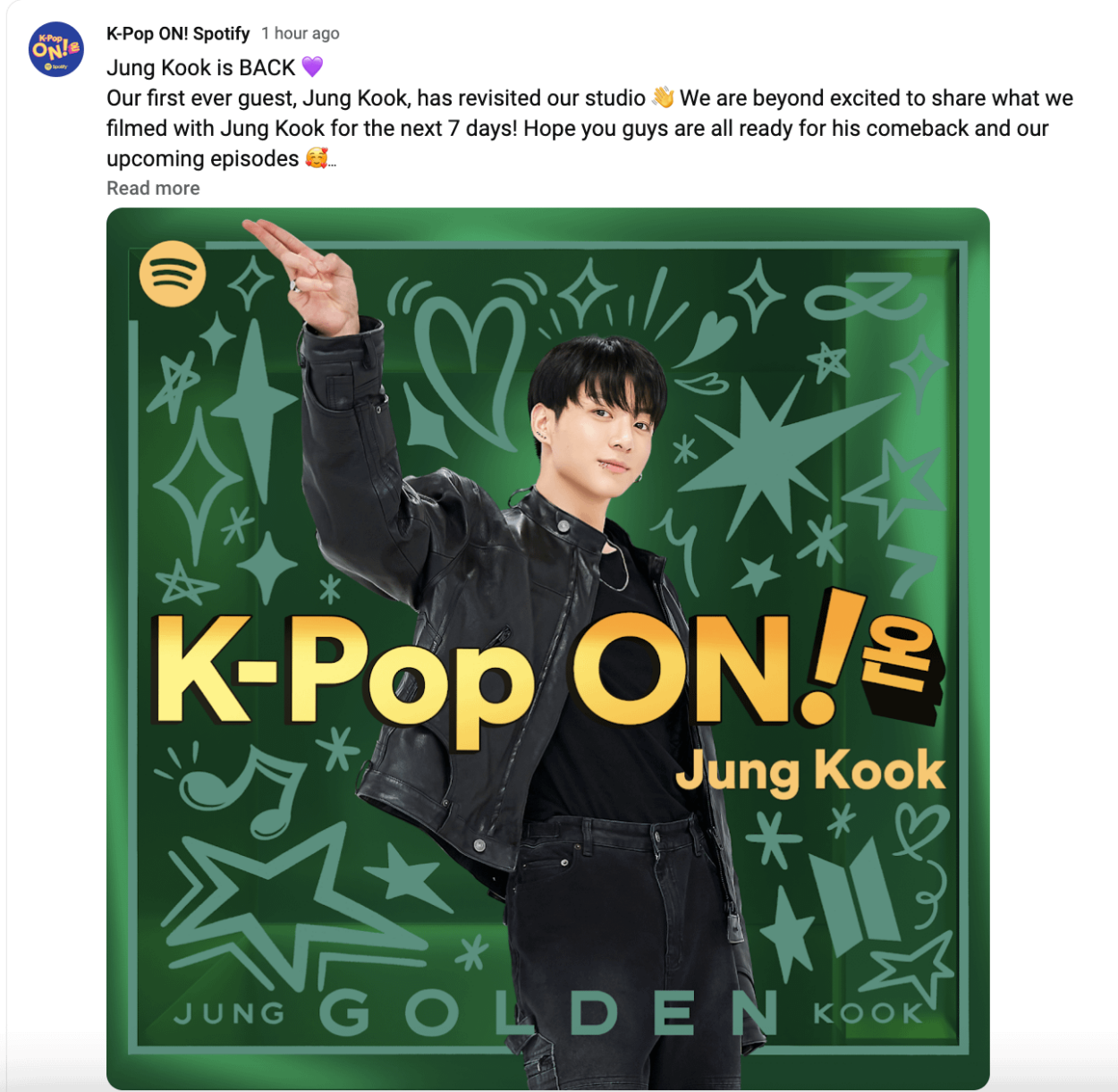Click the post text "Jung Kook is BACK"
This screenshot has width=1118, height=1092.
[201, 67]
